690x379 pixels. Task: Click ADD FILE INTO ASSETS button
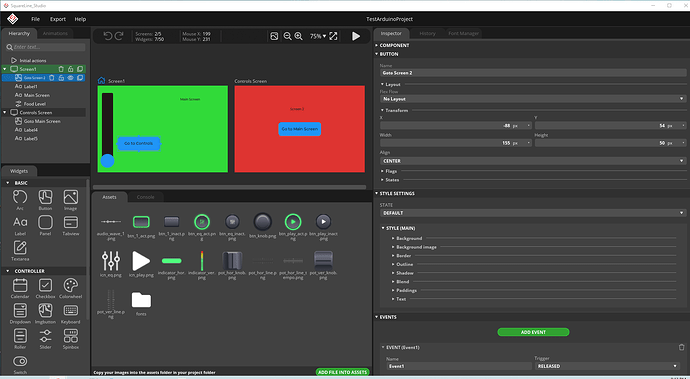click(x=342, y=372)
